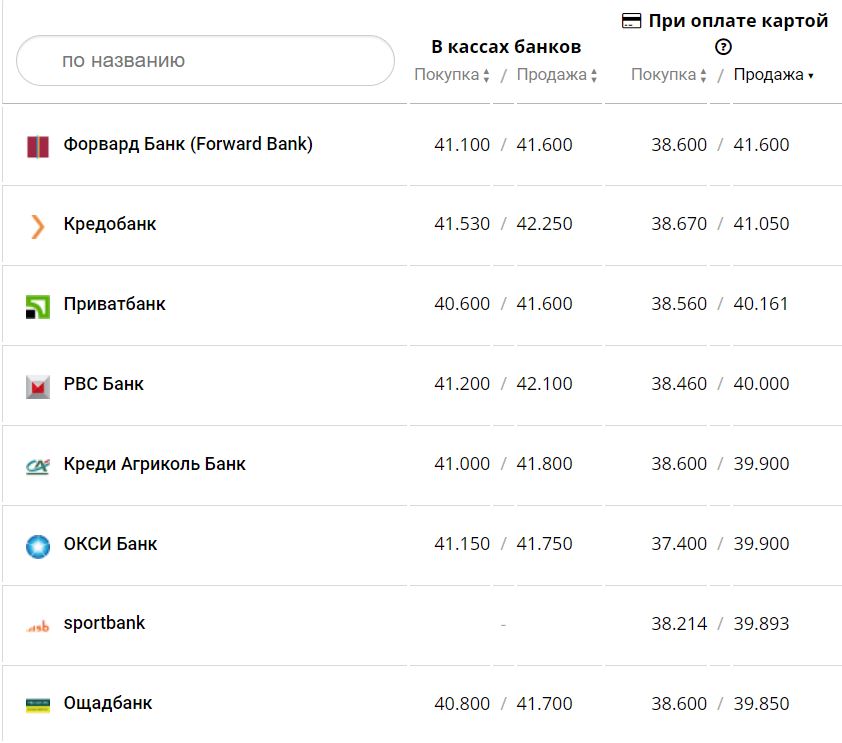Click the РВС Банк logo icon
Image resolution: width=842 pixels, height=743 pixels.
[x=37, y=386]
